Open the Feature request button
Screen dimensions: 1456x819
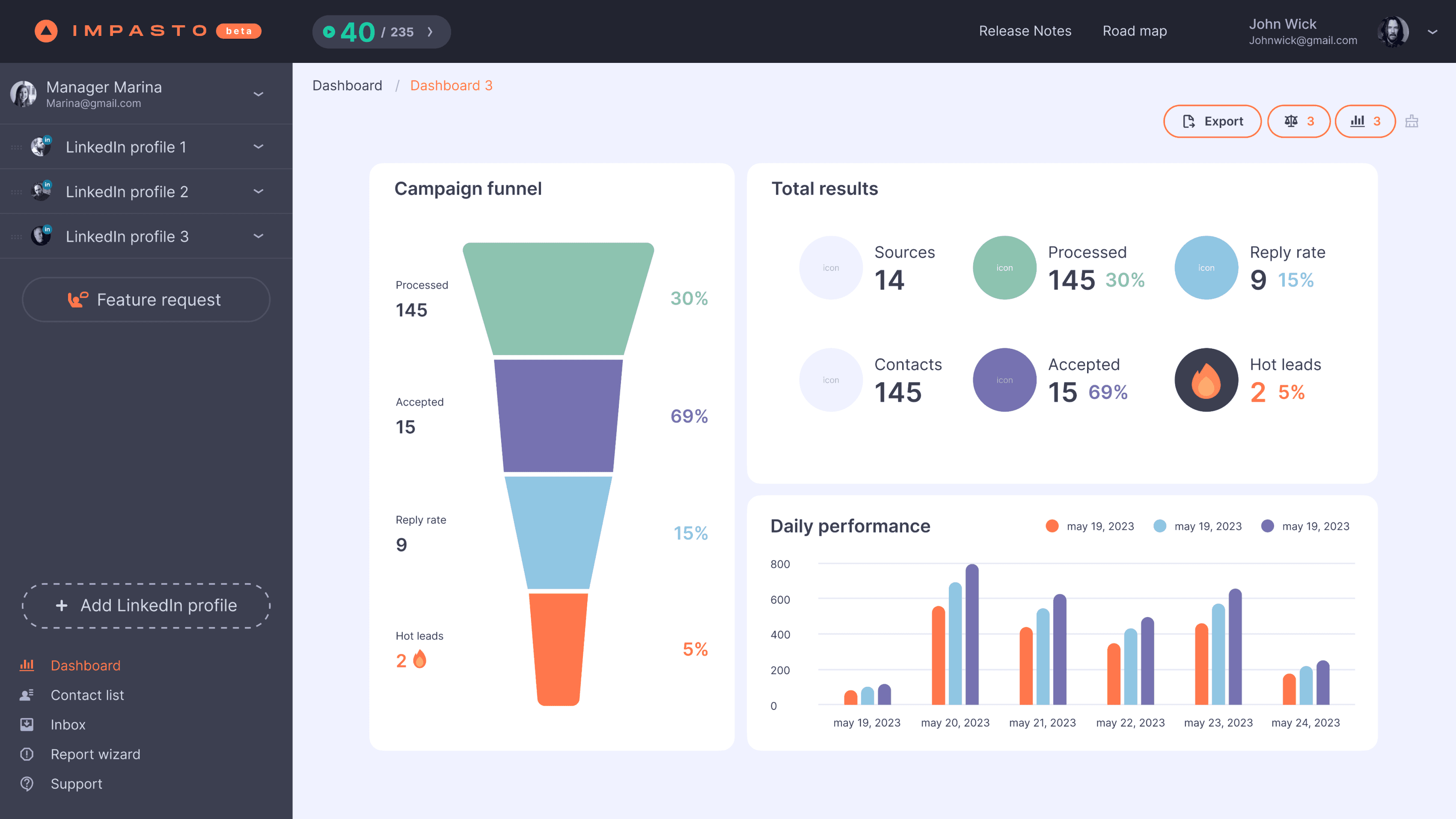click(146, 300)
